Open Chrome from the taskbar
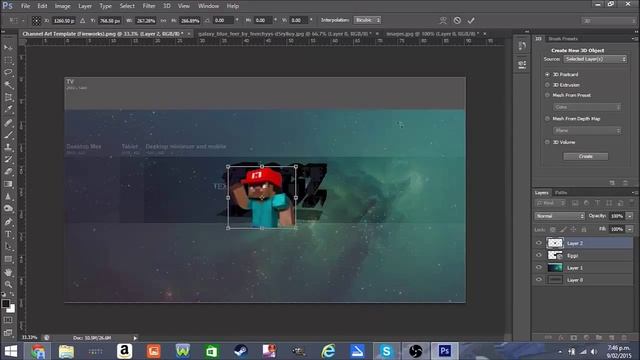Screen dimensions: 640x360 [x=38, y=351]
